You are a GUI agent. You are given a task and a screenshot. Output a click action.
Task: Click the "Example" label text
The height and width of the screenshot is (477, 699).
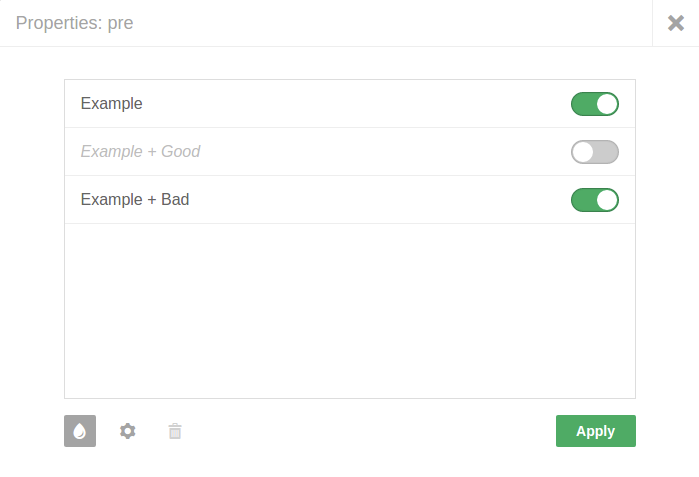[x=111, y=103]
